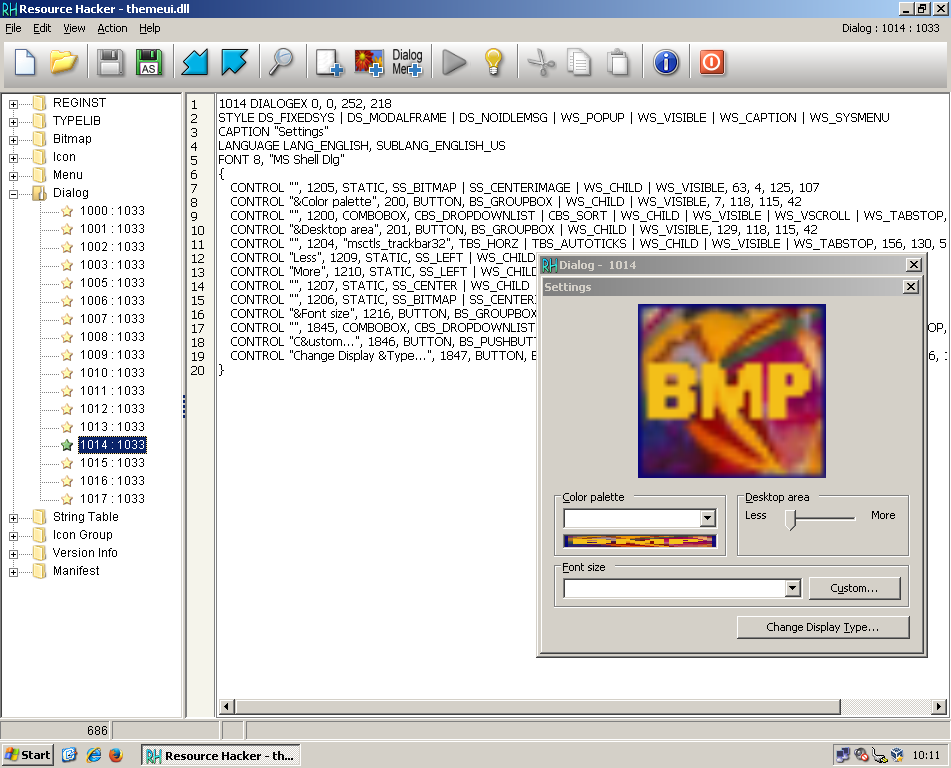Click the blue Info icon
The width and height of the screenshot is (951, 768).
pos(666,62)
